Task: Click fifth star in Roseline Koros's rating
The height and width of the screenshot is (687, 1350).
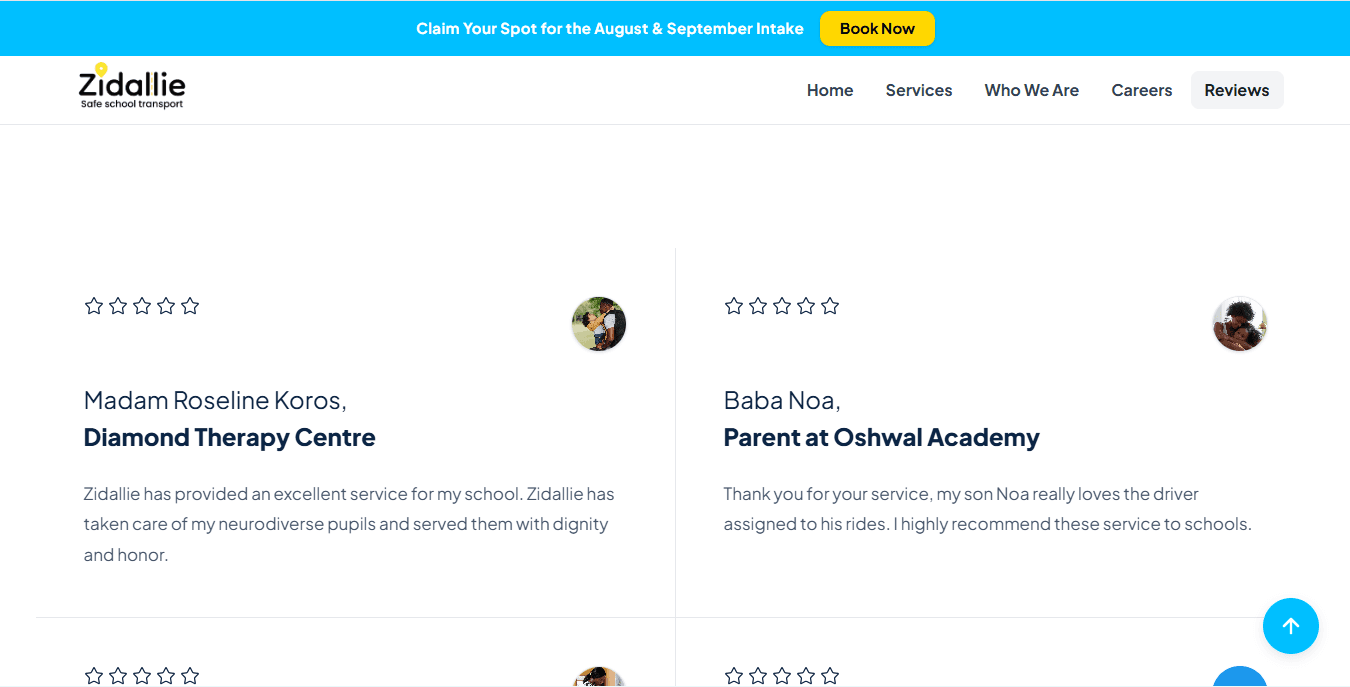Action: 190,306
